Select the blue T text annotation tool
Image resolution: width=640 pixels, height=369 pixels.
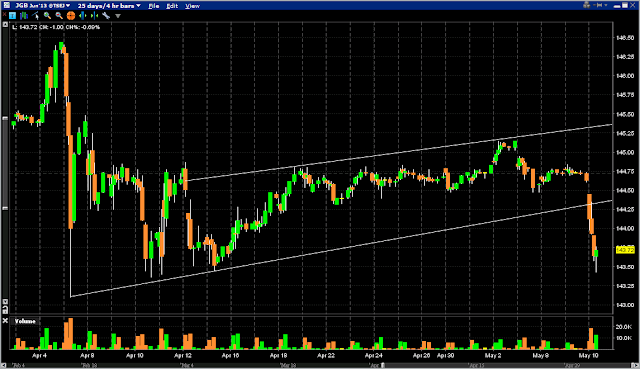click(x=12, y=16)
